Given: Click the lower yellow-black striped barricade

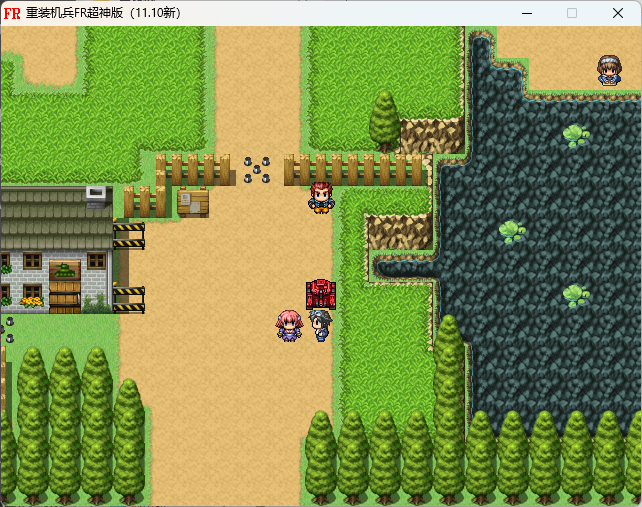Looking at the screenshot, I should click(129, 299).
